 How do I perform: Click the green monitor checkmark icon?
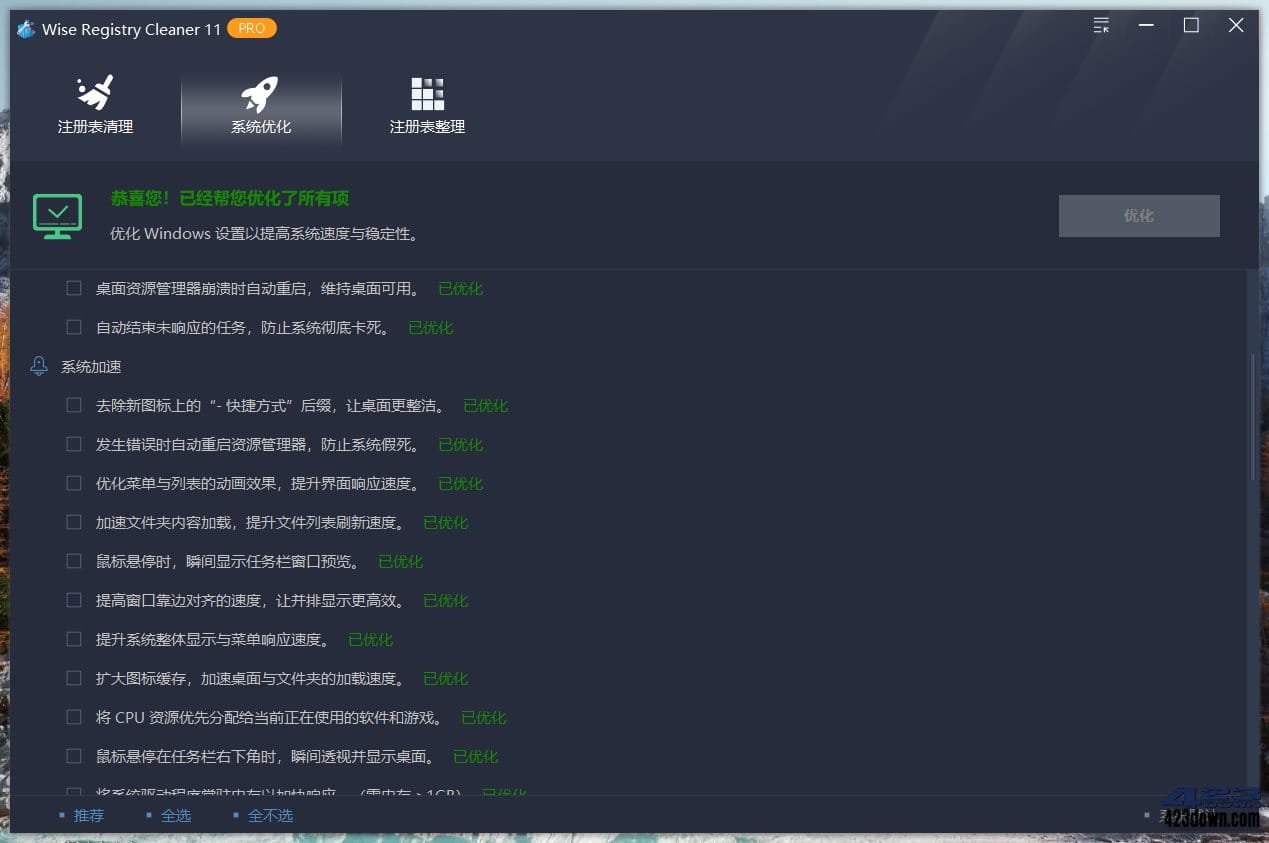57,216
